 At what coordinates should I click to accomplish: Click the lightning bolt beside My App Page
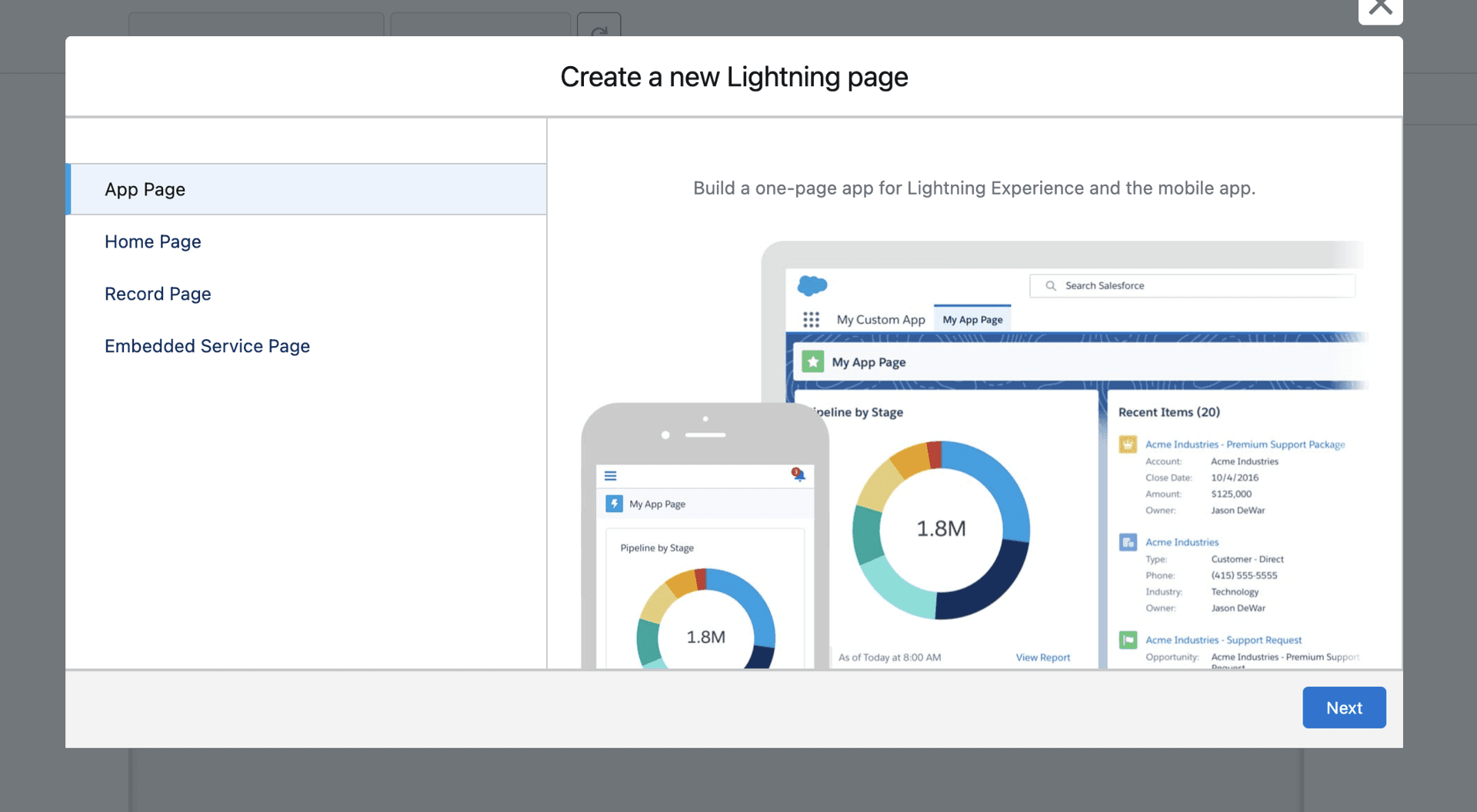click(x=615, y=504)
